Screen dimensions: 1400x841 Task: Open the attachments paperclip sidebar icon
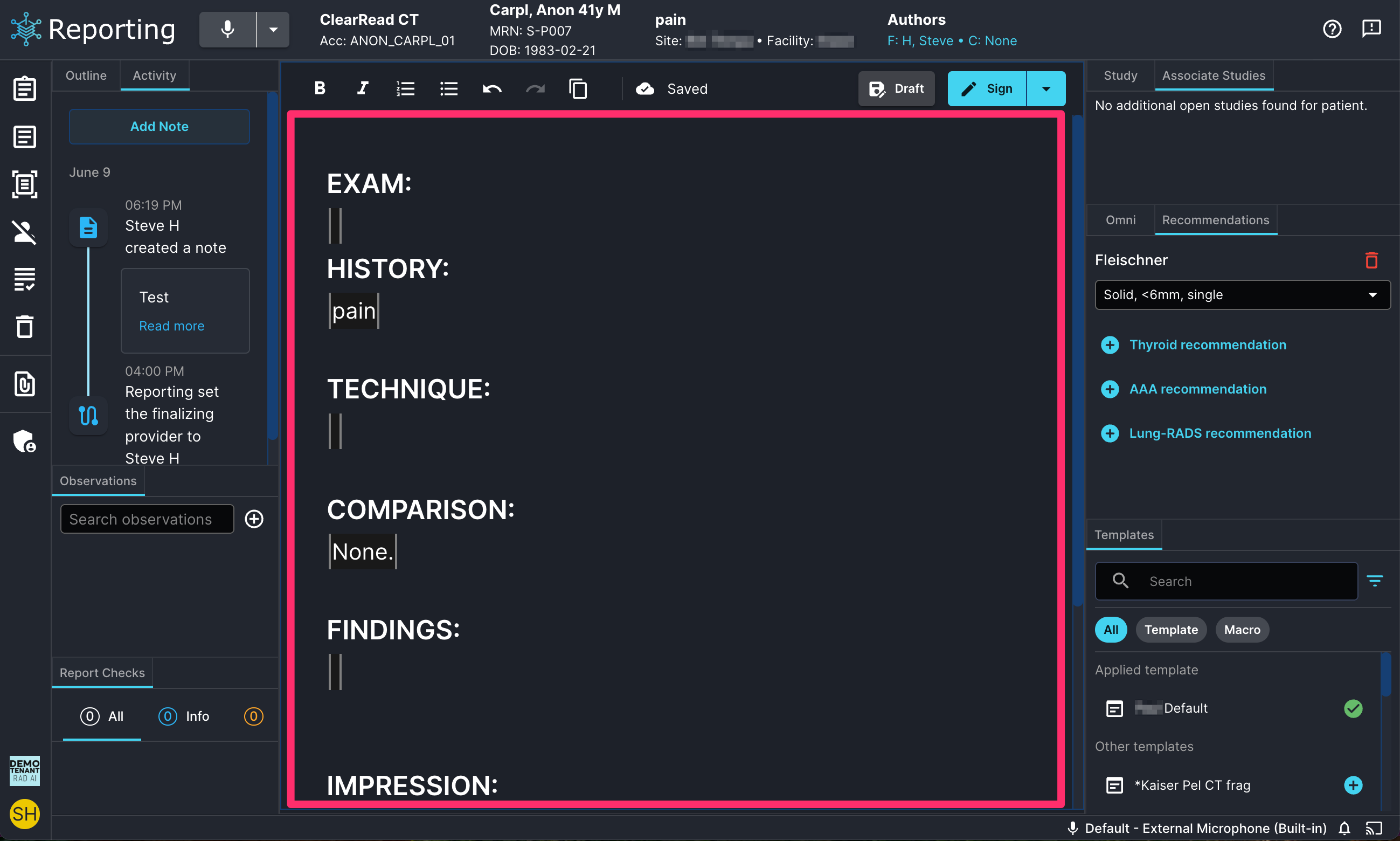25,384
